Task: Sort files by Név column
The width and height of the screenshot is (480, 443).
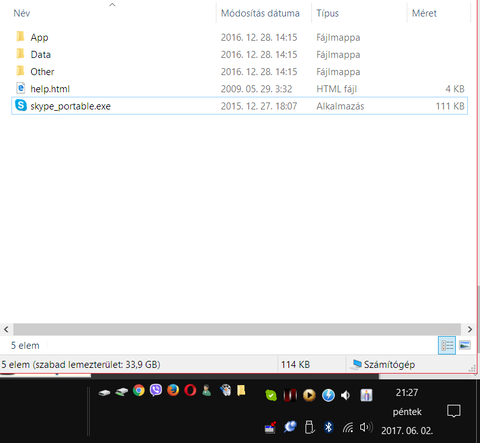Action: (22, 13)
